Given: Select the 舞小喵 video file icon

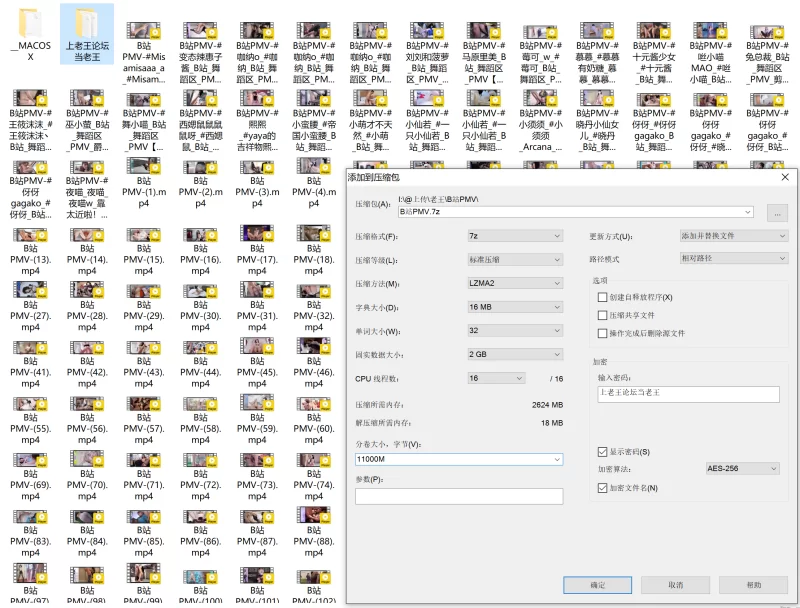Looking at the screenshot, I should click(143, 99).
